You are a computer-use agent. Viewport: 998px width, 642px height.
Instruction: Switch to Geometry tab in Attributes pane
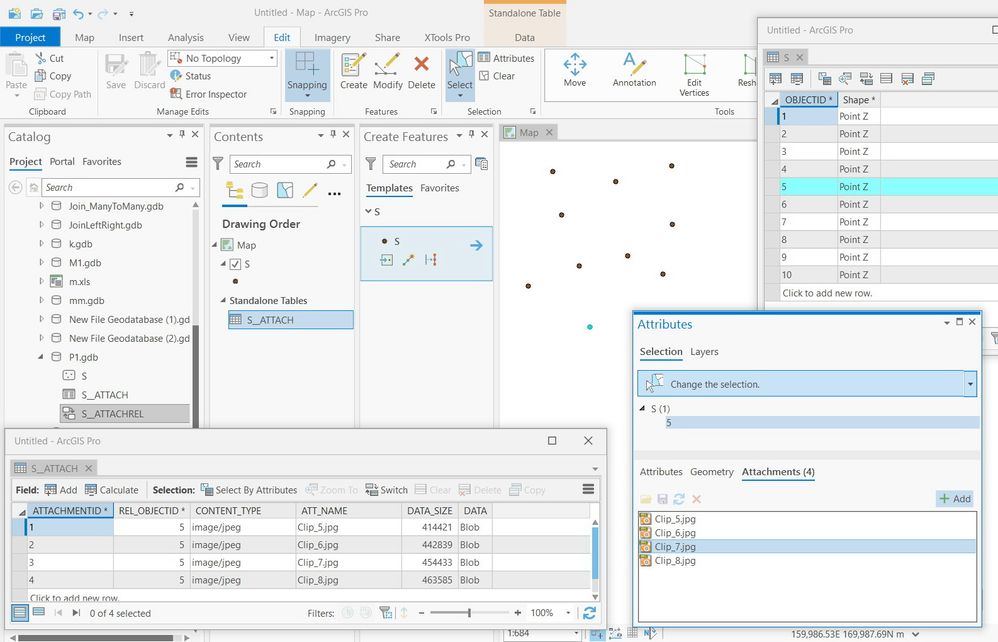point(712,471)
